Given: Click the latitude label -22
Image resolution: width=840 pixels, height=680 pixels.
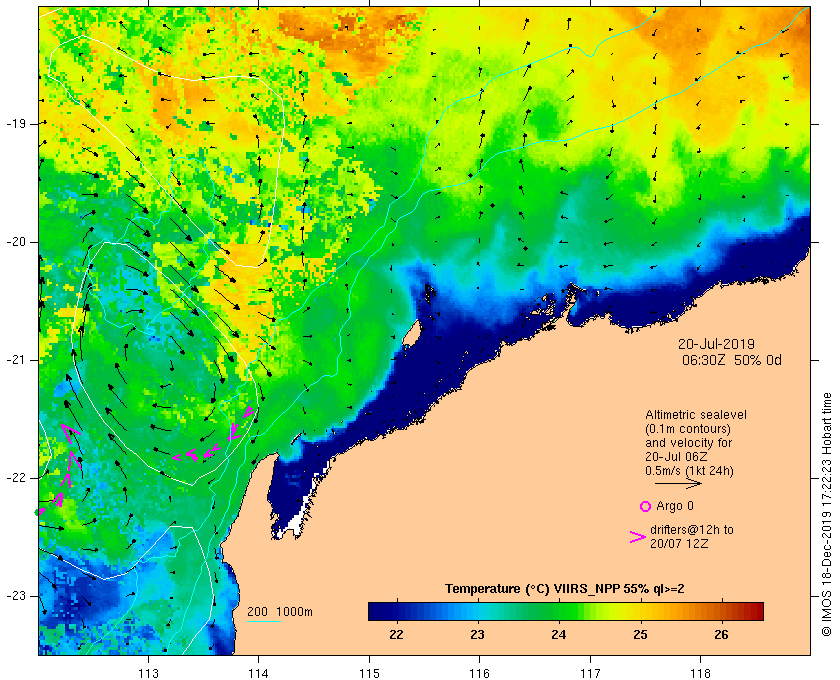Looking at the screenshot, I should (x=16, y=478).
